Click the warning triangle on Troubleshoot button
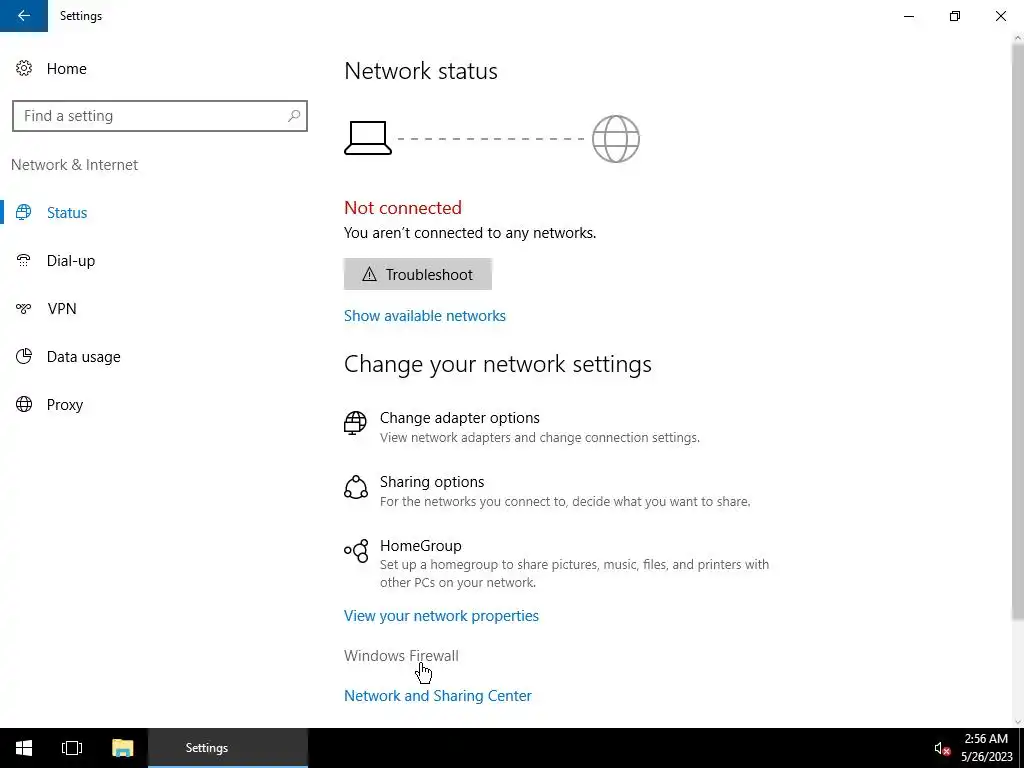Viewport: 1024px width, 768px height. [370, 274]
